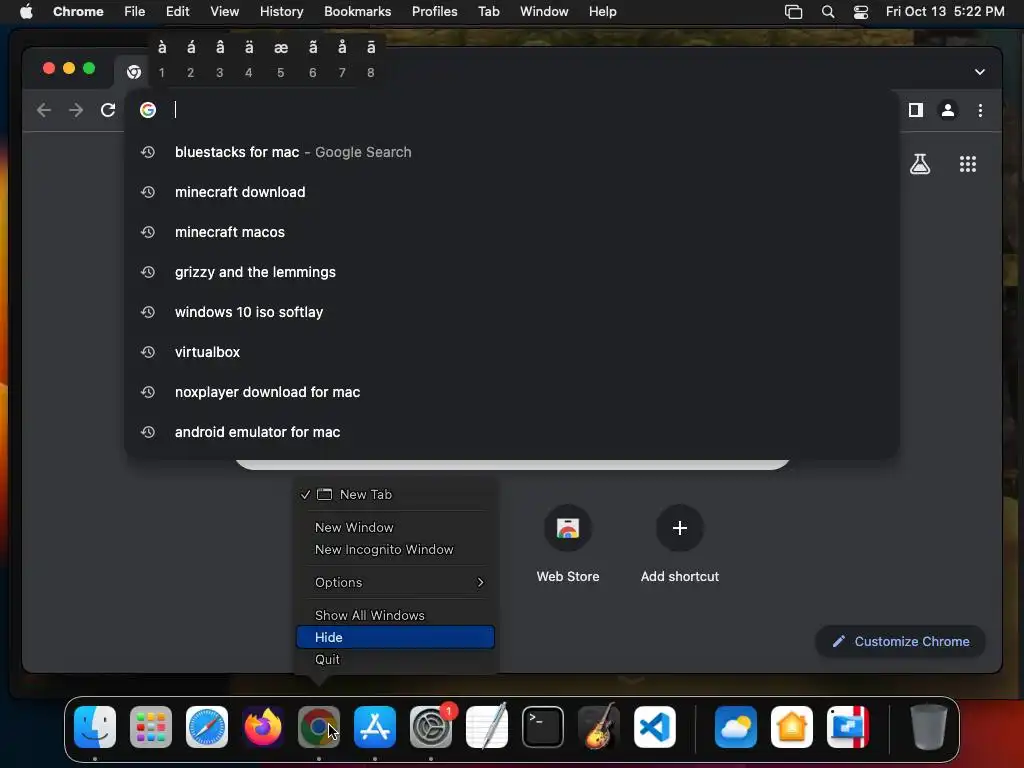Open the Trash in the Dock
The width and height of the screenshot is (1024, 768).
[929, 726]
